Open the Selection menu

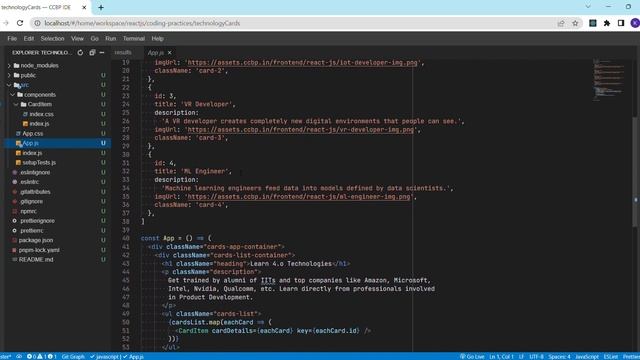point(52,39)
